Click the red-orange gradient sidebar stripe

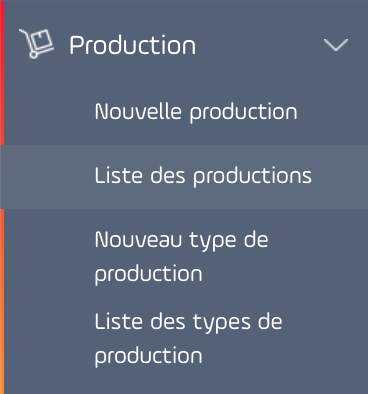[2, 197]
